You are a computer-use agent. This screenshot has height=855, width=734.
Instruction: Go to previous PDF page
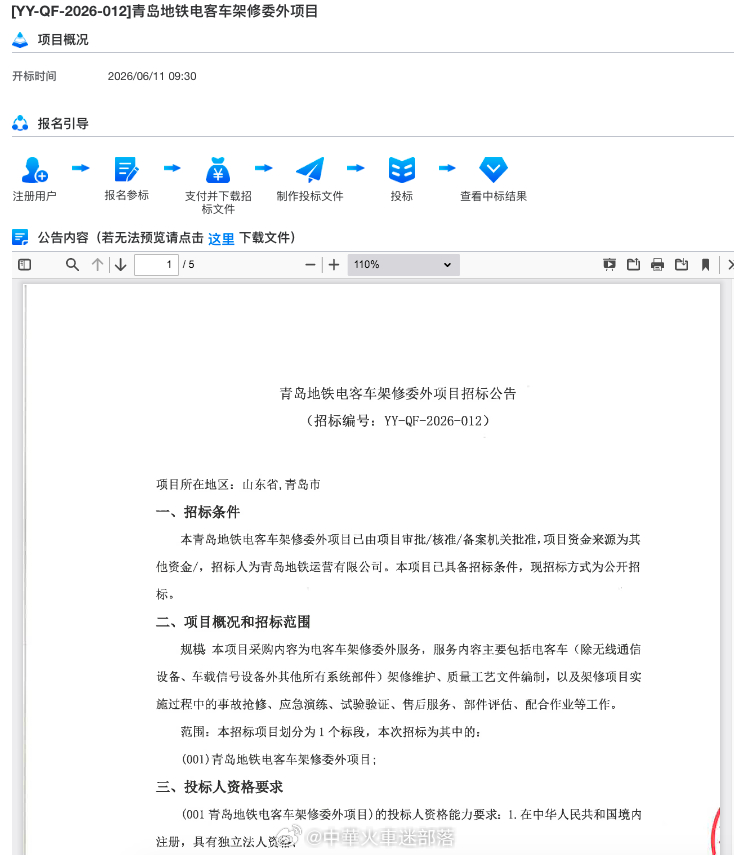tap(97, 265)
